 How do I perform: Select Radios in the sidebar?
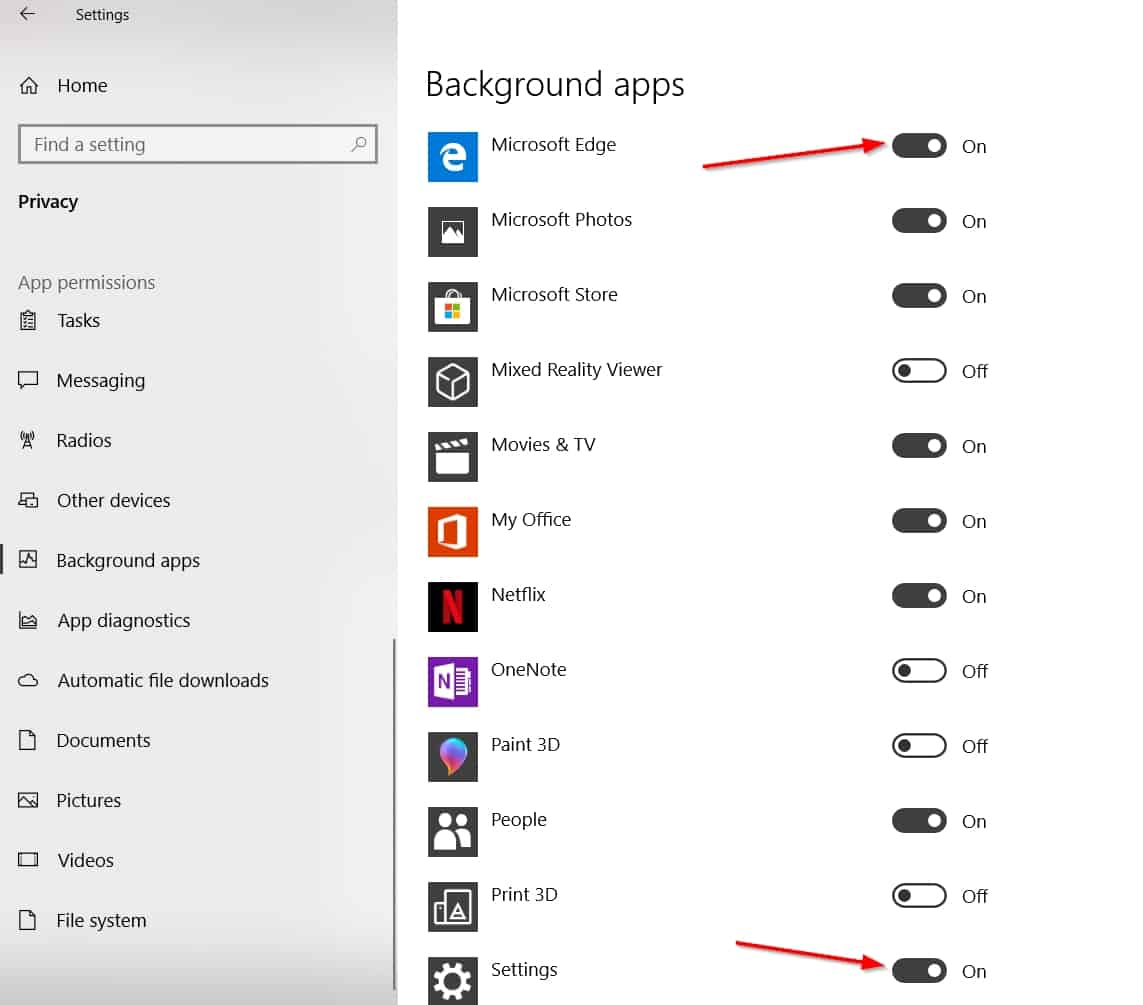tap(84, 440)
